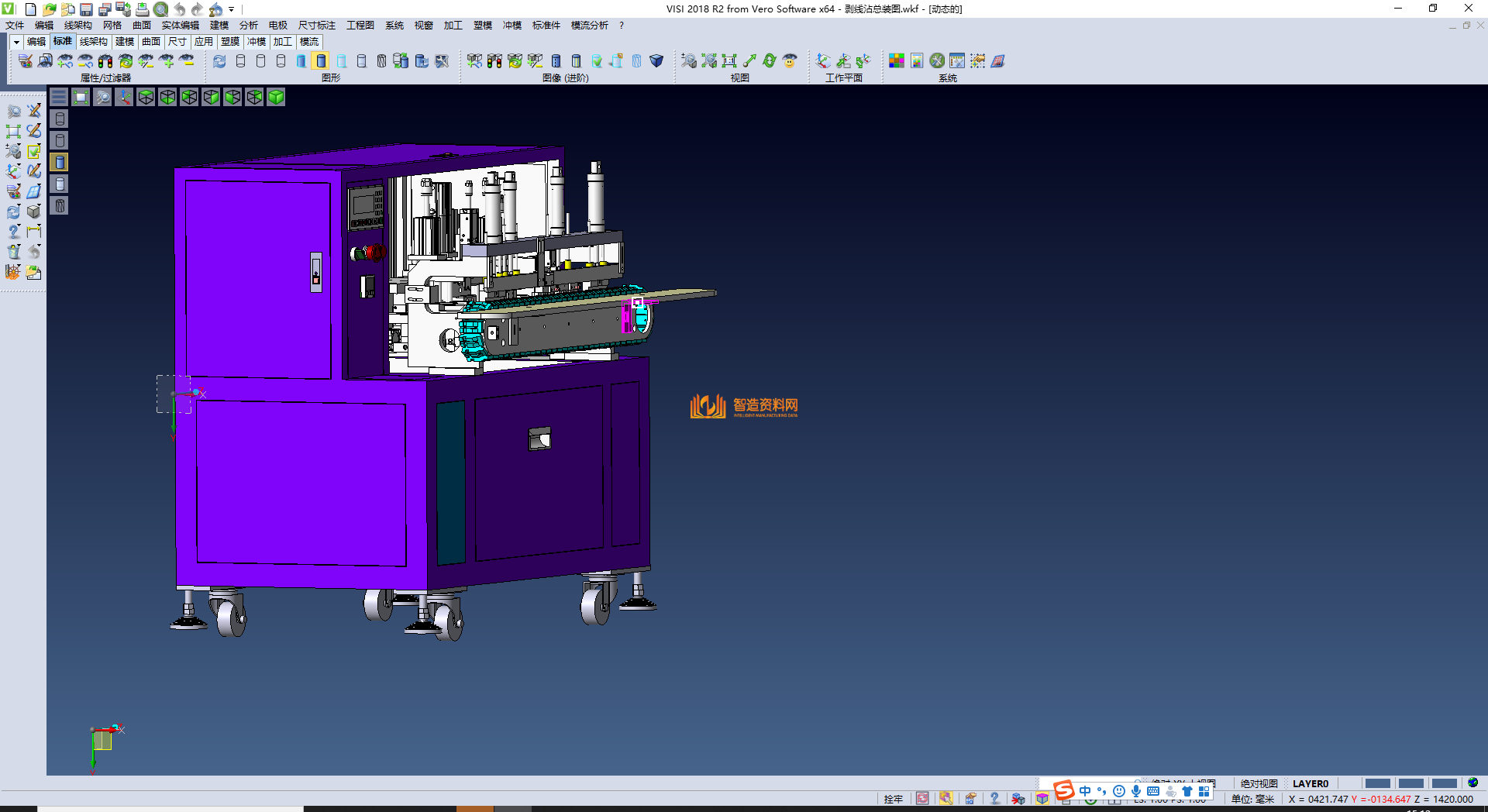This screenshot has width=1488, height=812.
Task: Toggle the highlighted cylinder button in left column
Action: pos(60,162)
